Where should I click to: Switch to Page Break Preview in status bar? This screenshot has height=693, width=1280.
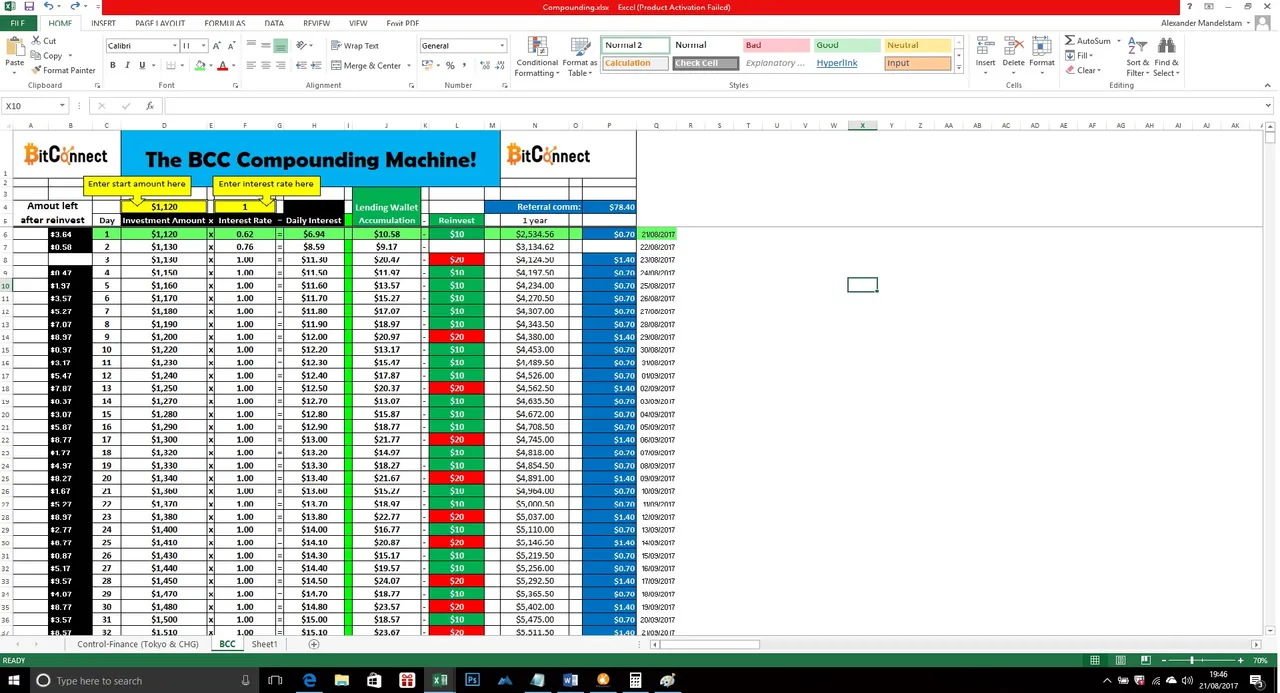pos(1145,660)
